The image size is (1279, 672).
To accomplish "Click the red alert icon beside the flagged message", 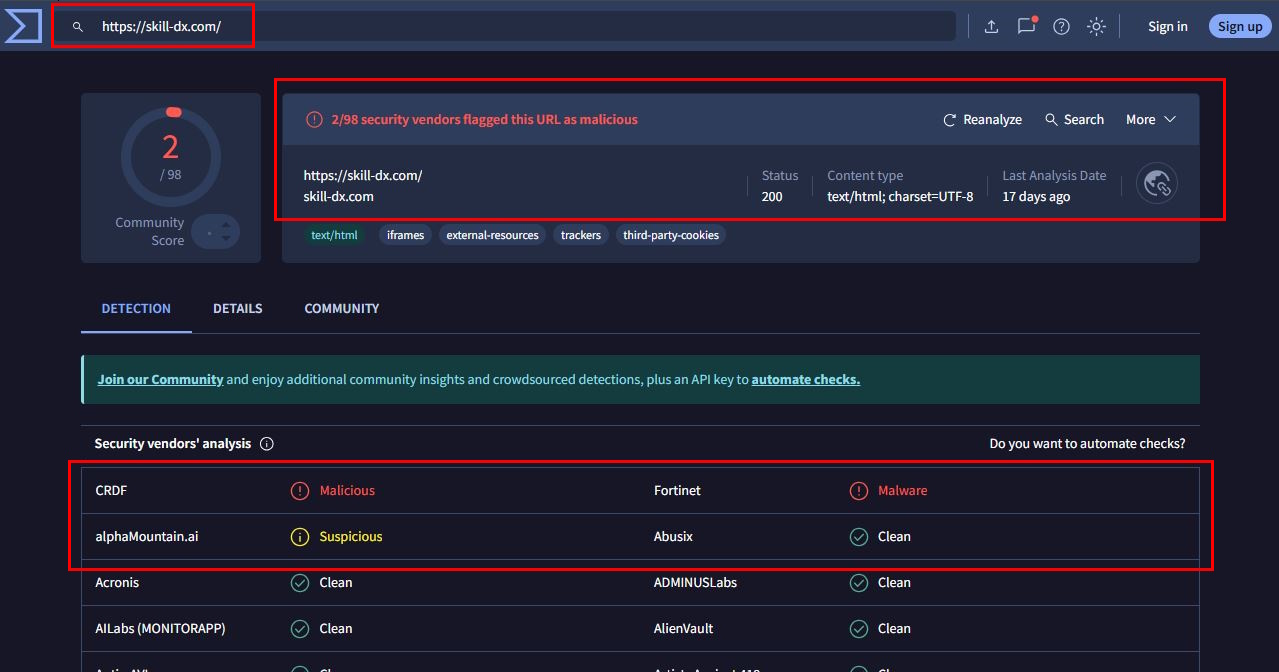I will [x=314, y=120].
